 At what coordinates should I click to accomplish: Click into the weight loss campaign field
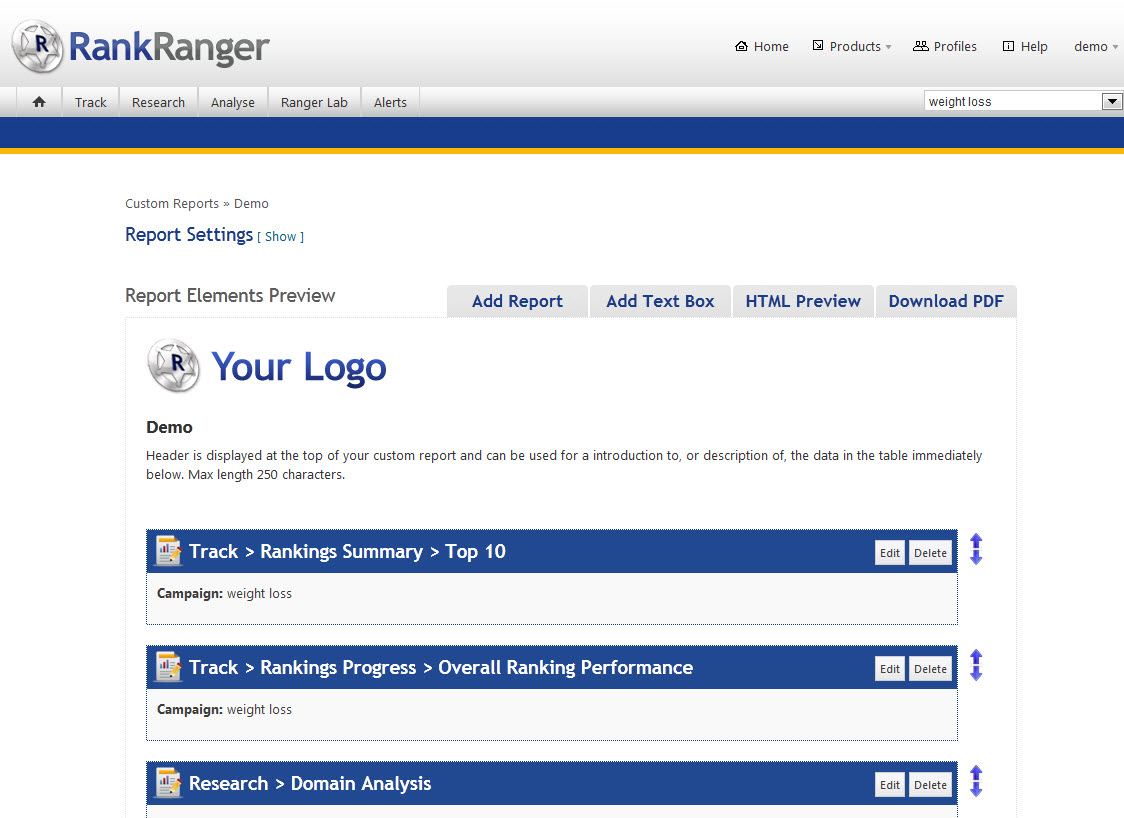pos(1012,101)
